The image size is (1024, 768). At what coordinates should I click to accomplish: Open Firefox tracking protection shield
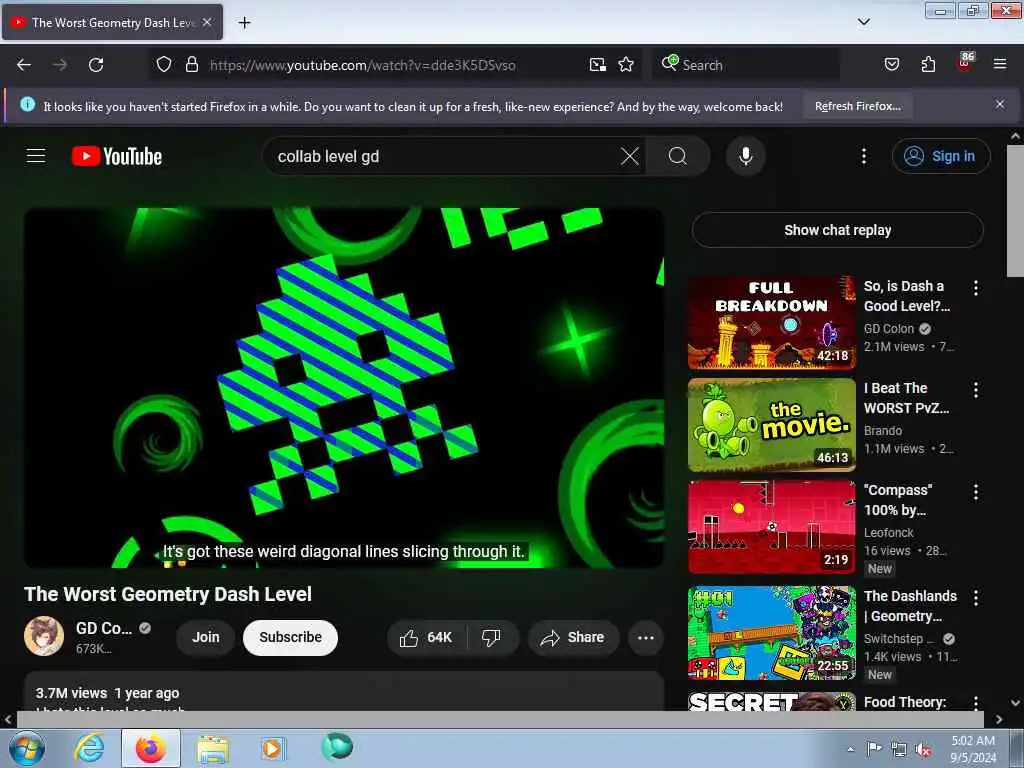(164, 65)
